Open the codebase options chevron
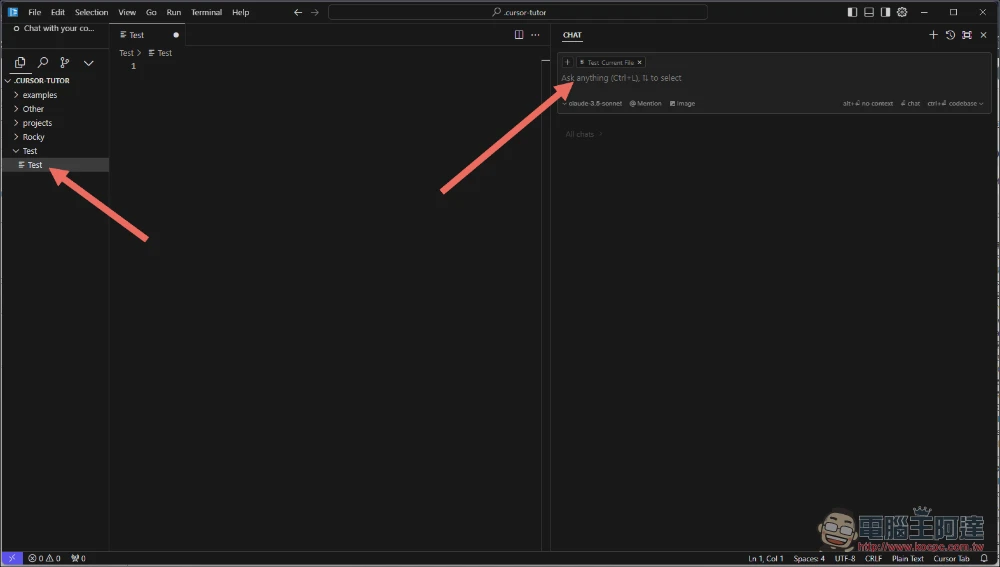The image size is (1000, 567). tap(981, 103)
